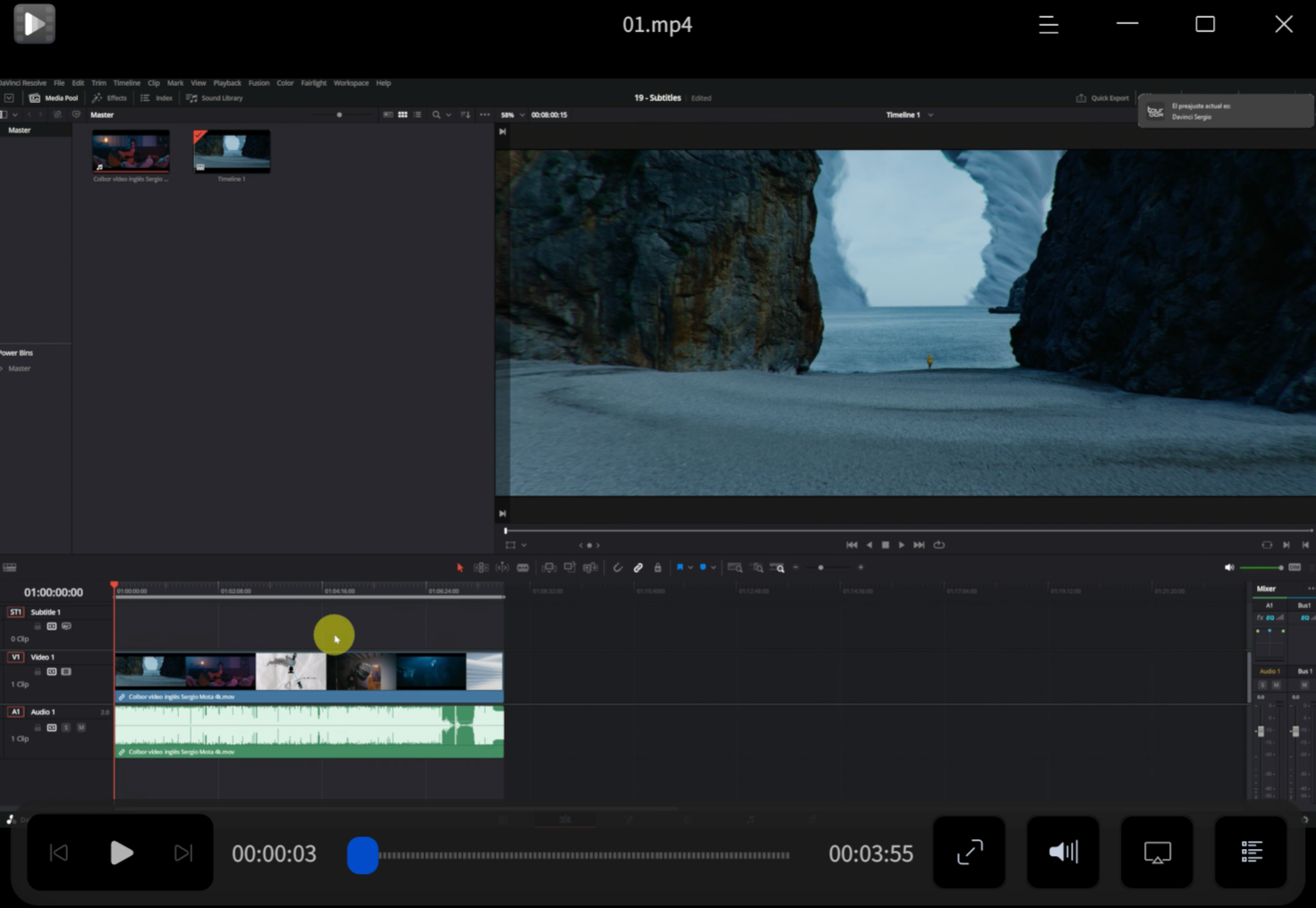Toggle the DIM audio button
The width and height of the screenshot is (1316, 908).
coord(1295,567)
